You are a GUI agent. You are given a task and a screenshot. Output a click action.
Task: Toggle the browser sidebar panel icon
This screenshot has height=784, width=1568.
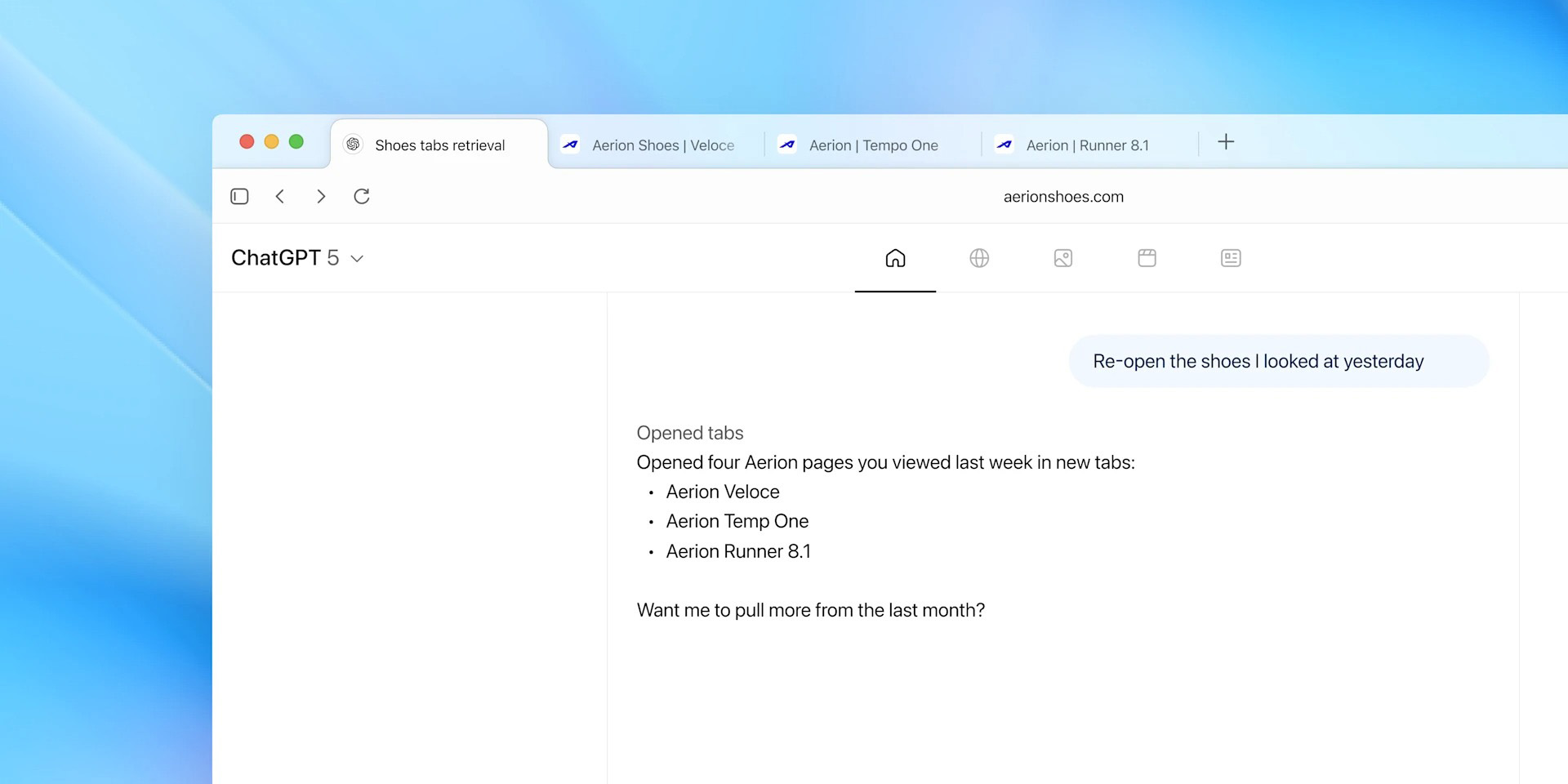[x=239, y=196]
